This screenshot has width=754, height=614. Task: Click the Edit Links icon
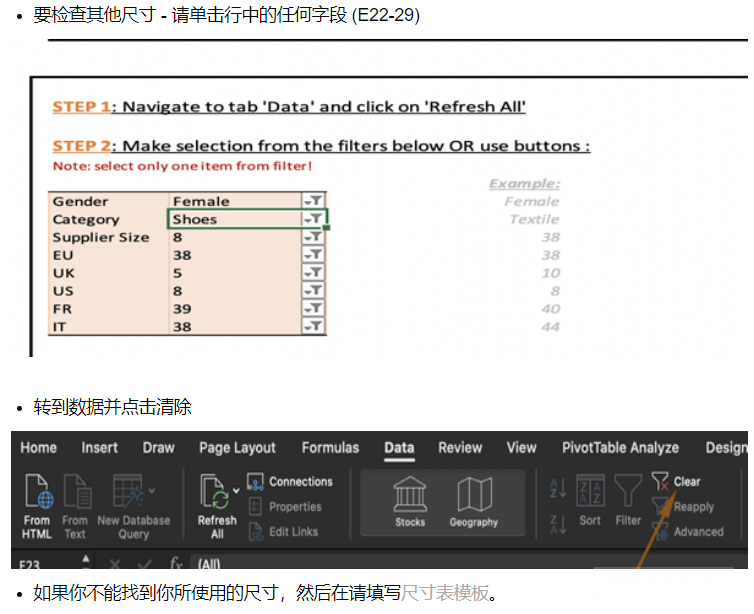[256, 531]
